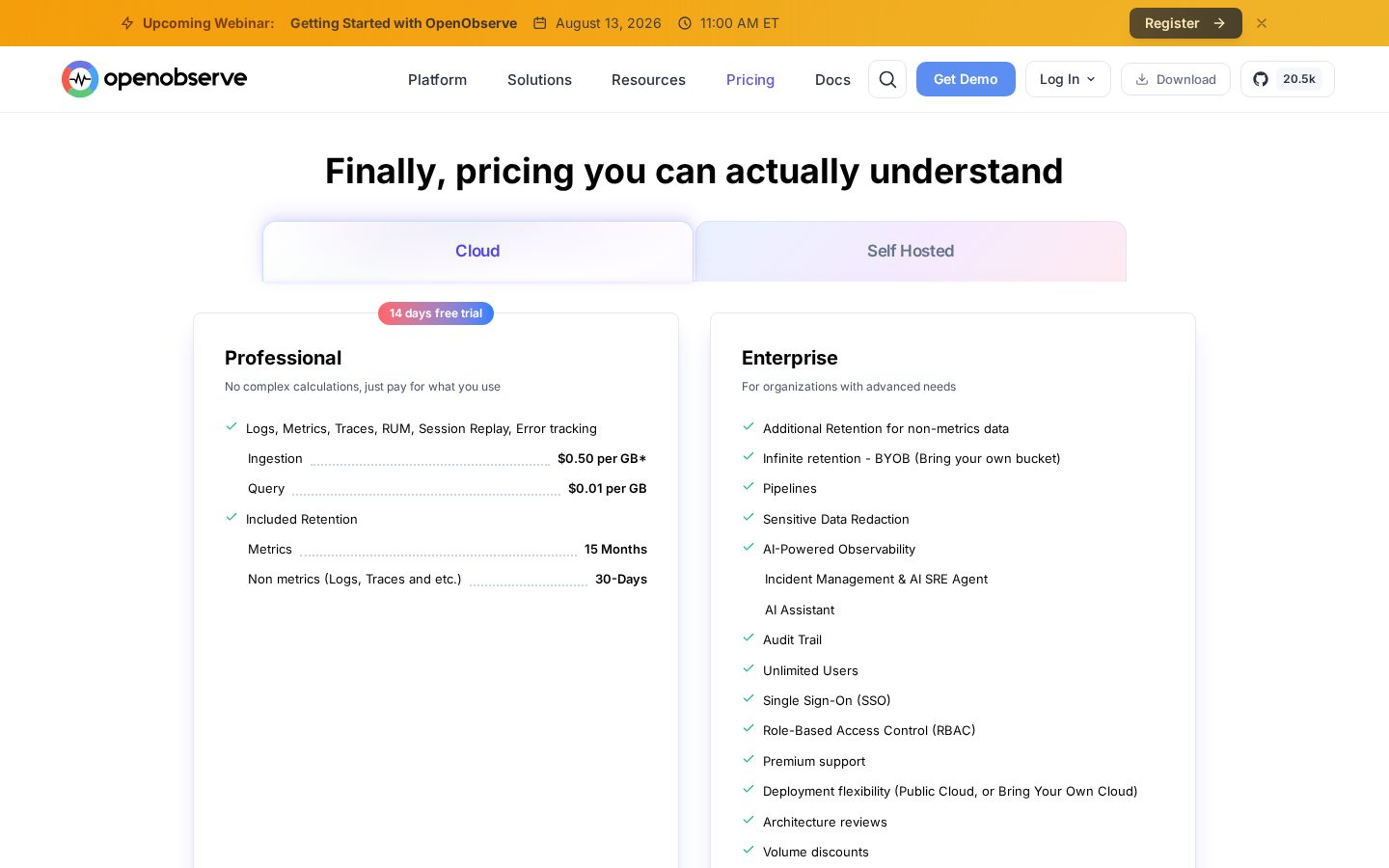The width and height of the screenshot is (1389, 868).
Task: Click the webinar title Getting Started with OpenObserve
Action: coord(403,23)
